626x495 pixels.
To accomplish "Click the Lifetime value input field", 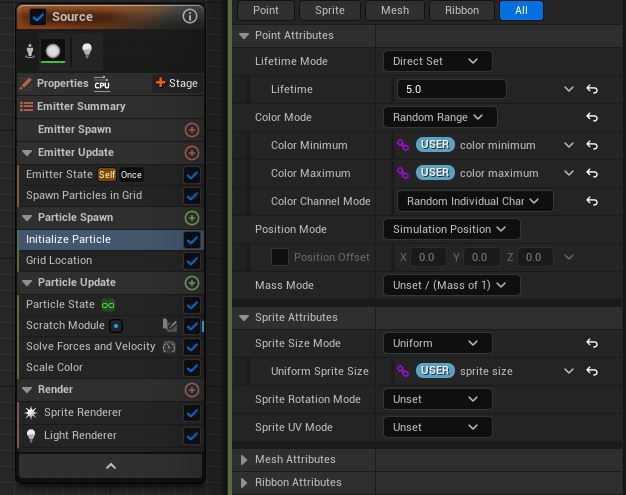I will point(450,90).
